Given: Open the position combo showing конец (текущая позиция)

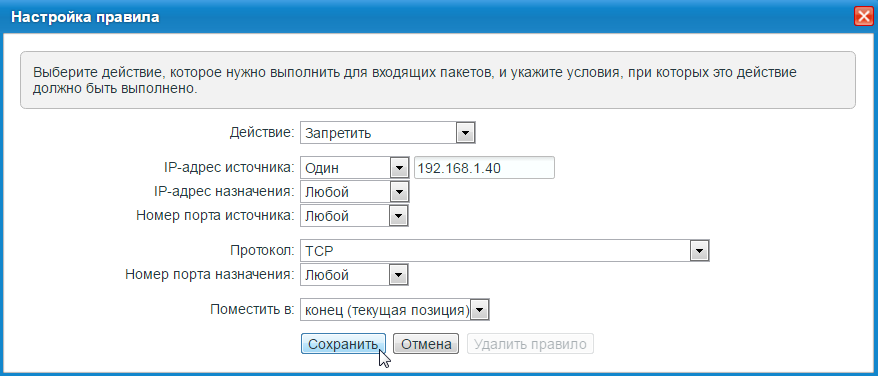Looking at the screenshot, I should tap(395, 310).
